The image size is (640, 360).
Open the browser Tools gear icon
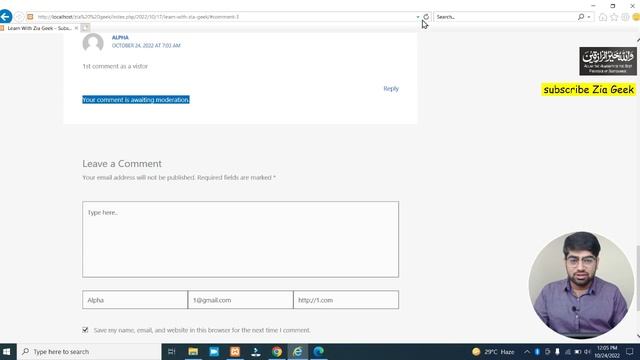pos(625,17)
